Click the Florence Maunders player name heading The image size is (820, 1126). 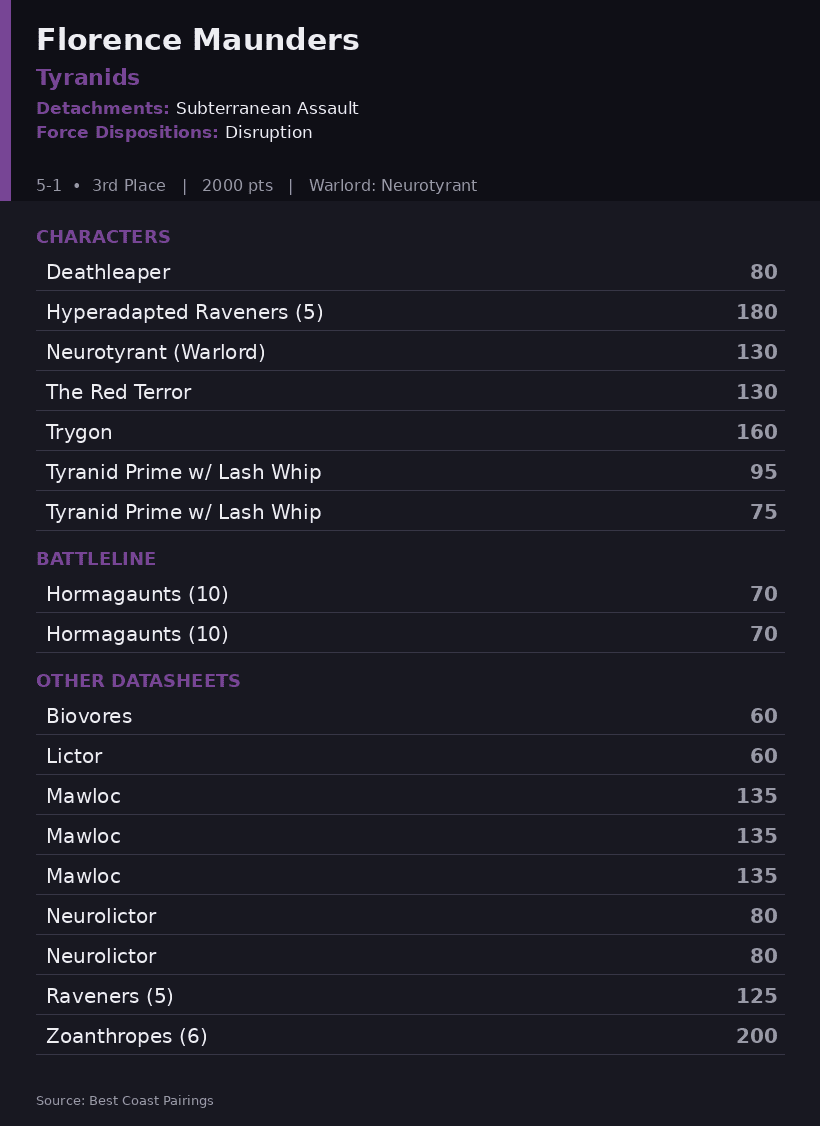tap(197, 40)
